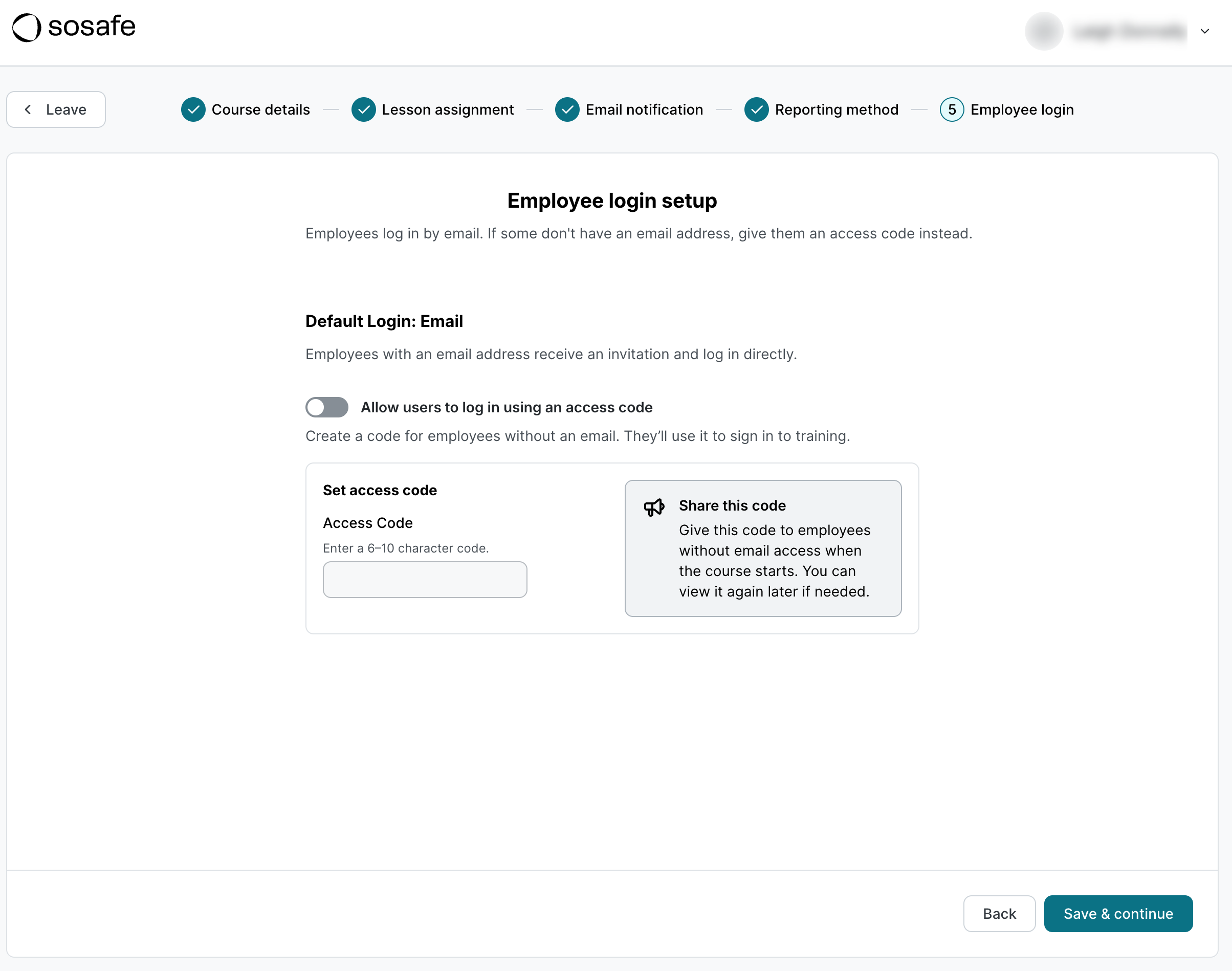Click the Email notification checkmark icon
Image resolution: width=1232 pixels, height=971 pixels.
coord(567,109)
